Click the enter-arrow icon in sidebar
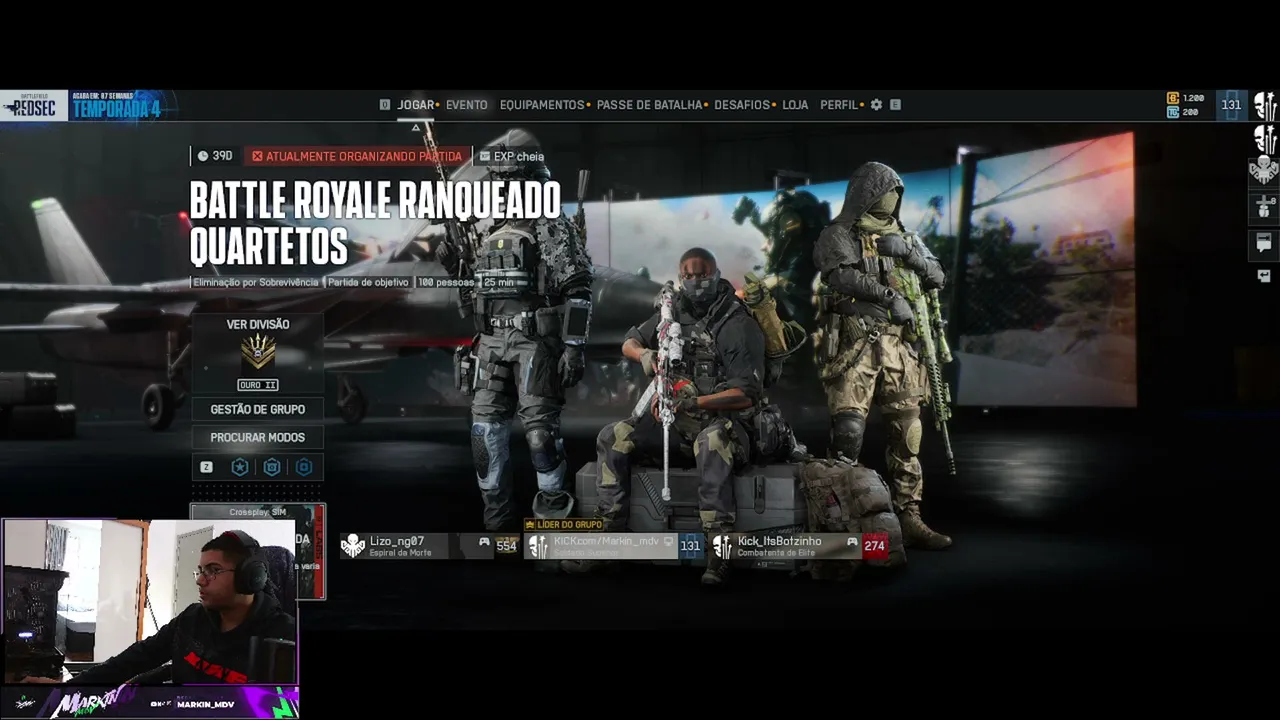 (x=1264, y=276)
